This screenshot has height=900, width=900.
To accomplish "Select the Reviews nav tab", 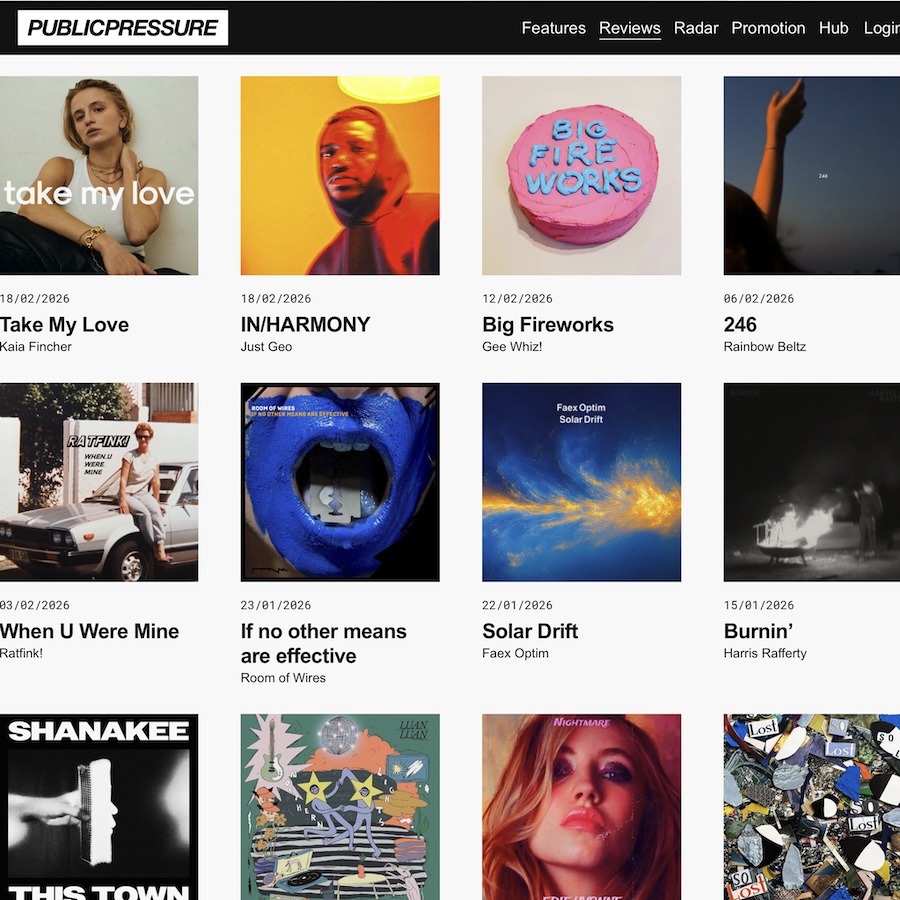I will (x=630, y=28).
